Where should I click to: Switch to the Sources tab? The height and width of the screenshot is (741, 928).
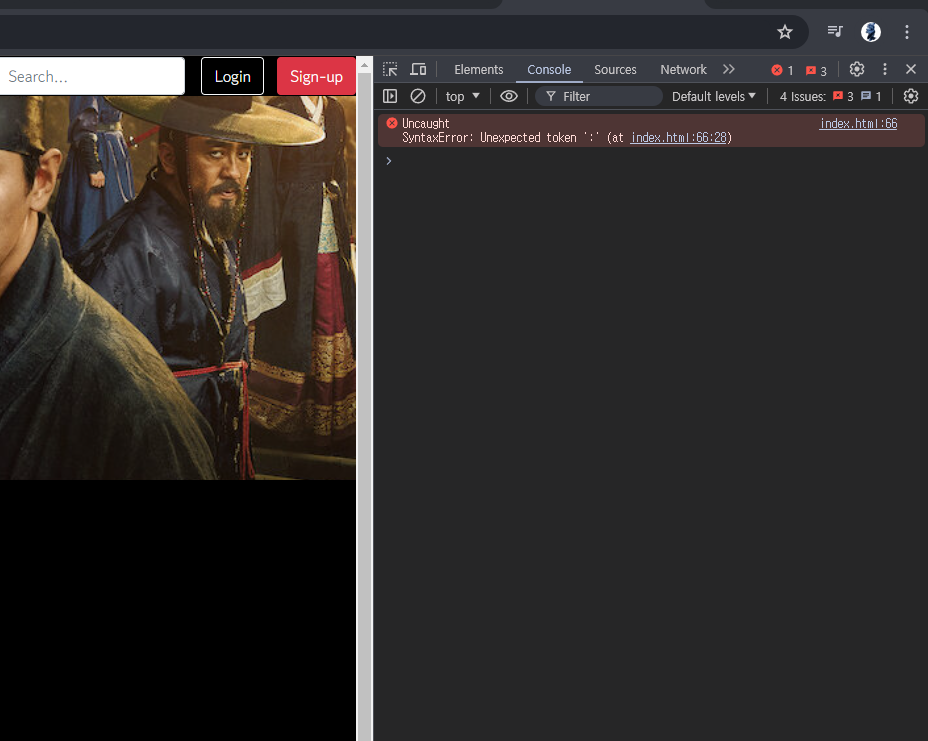616,70
